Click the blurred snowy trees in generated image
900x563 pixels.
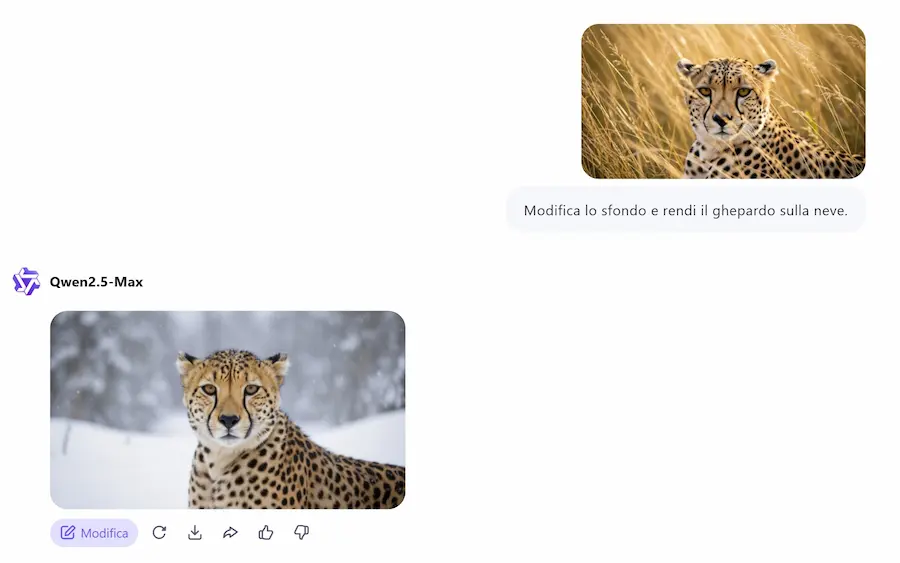click(115, 362)
